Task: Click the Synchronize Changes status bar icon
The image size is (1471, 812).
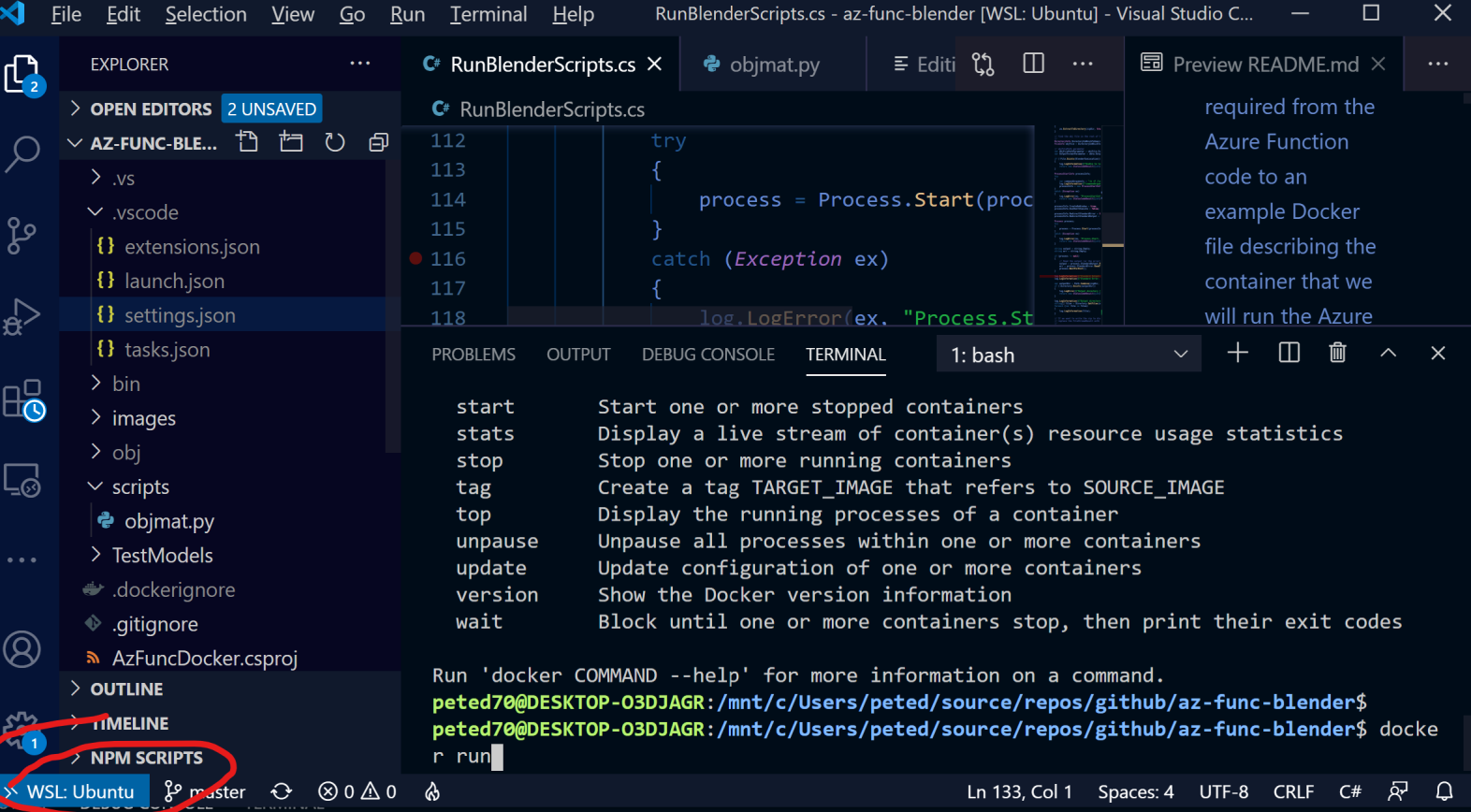Action: (282, 792)
